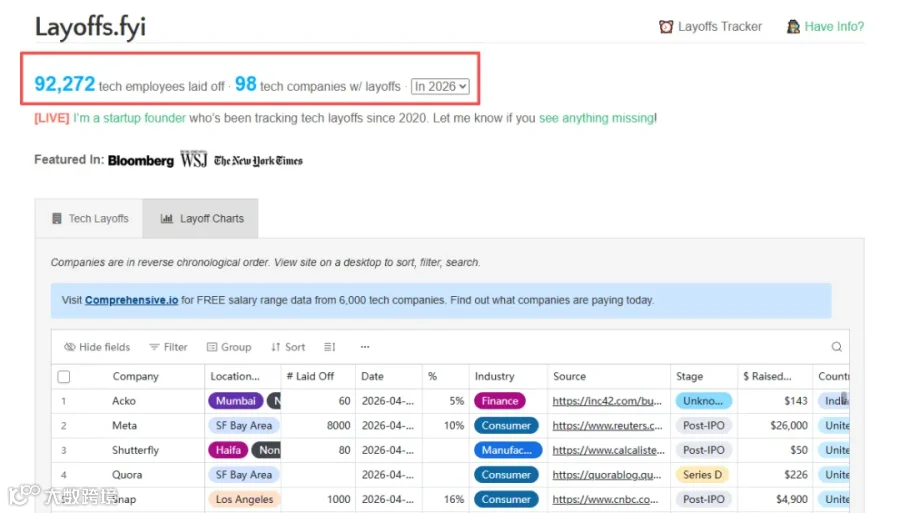Select the Acko company cell
This screenshot has height=513, width=900.
point(124,401)
